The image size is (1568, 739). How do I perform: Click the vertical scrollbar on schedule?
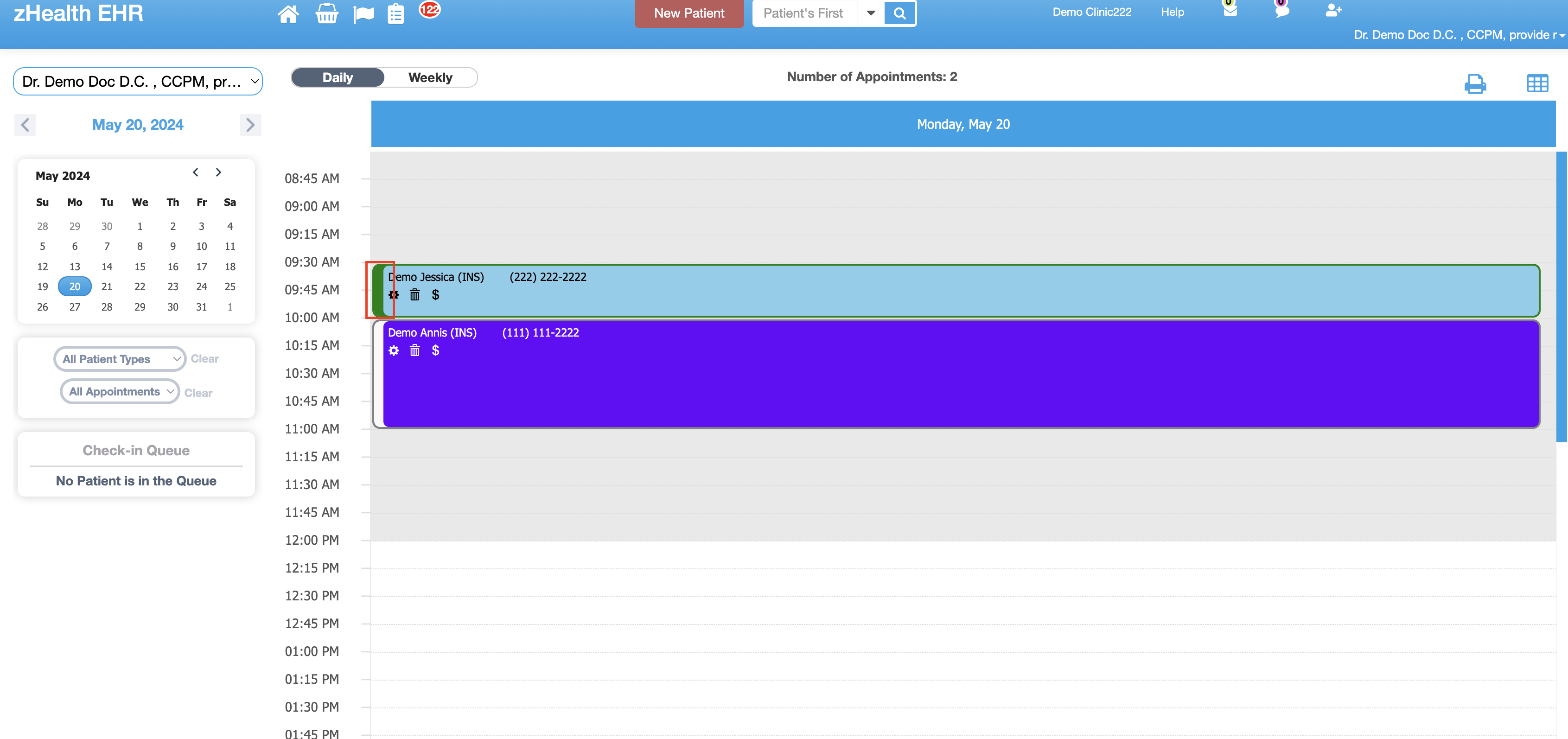(x=1562, y=296)
